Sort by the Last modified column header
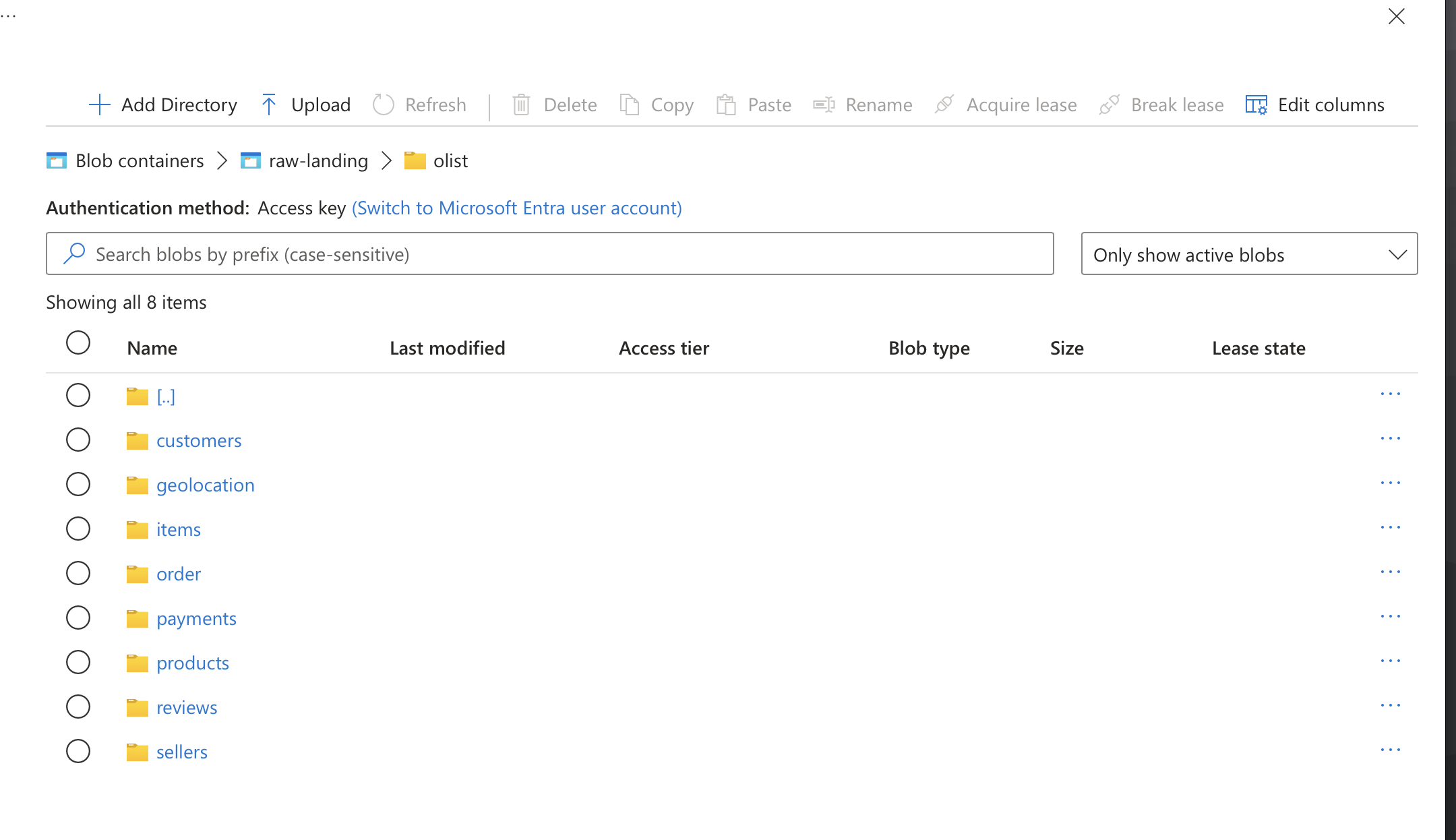This screenshot has height=840, width=1456. point(447,349)
